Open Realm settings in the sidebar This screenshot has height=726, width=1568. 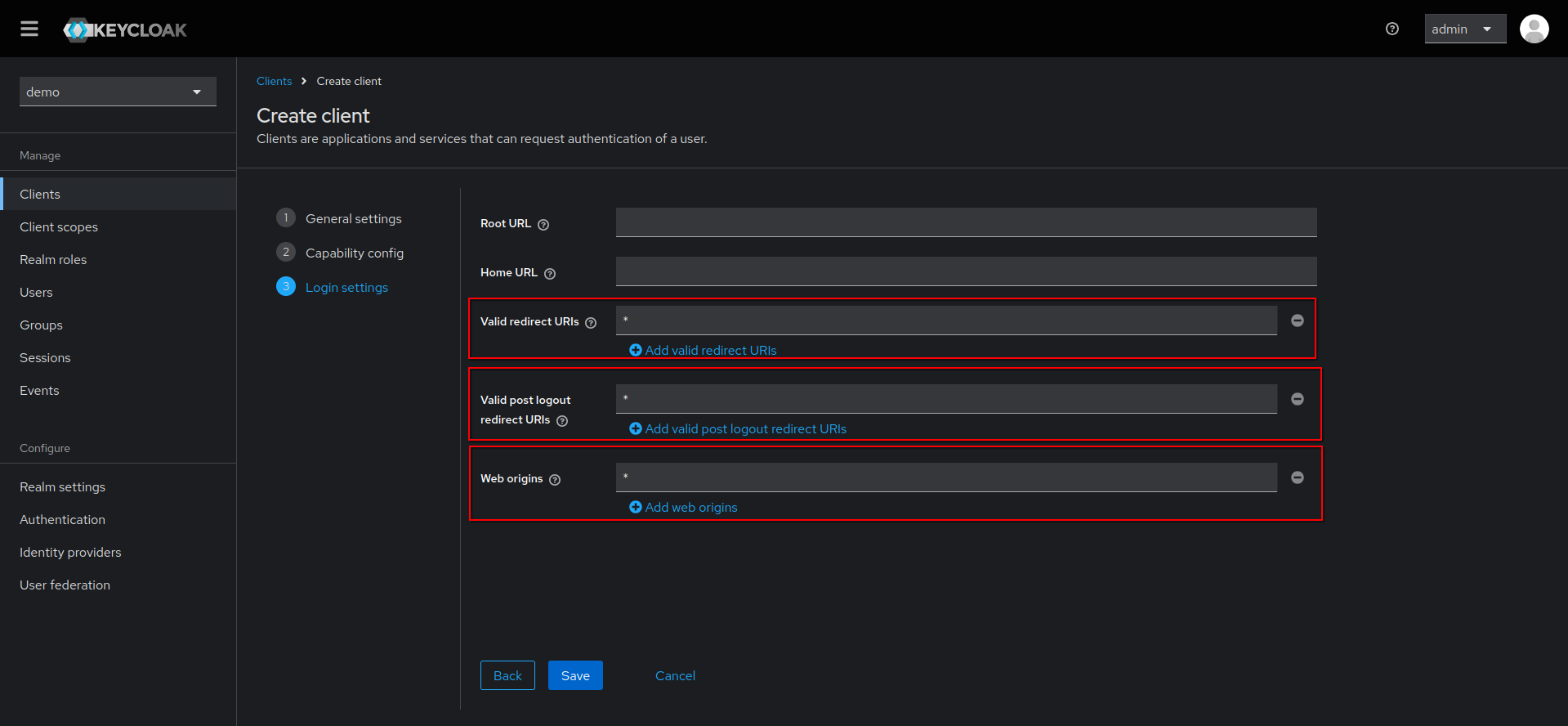click(118, 486)
